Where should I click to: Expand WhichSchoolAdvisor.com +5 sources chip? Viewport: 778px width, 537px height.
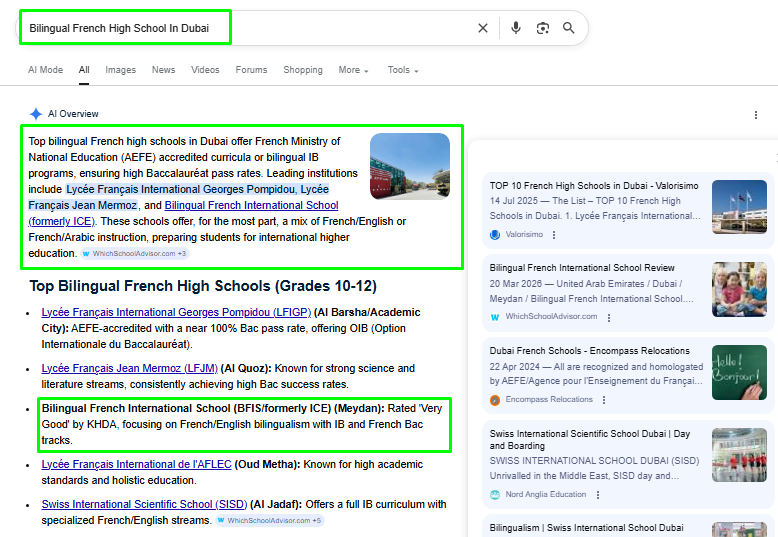coord(270,521)
